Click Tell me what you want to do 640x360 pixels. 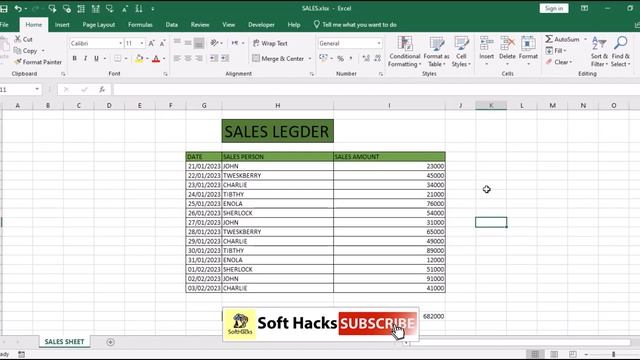[x=355, y=24]
